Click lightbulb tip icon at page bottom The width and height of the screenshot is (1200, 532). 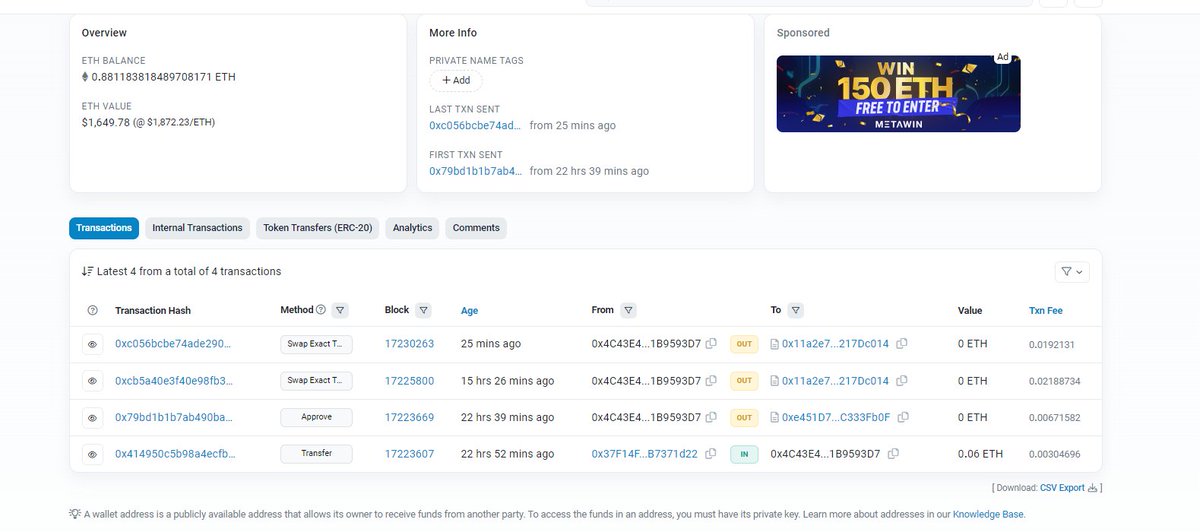[74, 514]
